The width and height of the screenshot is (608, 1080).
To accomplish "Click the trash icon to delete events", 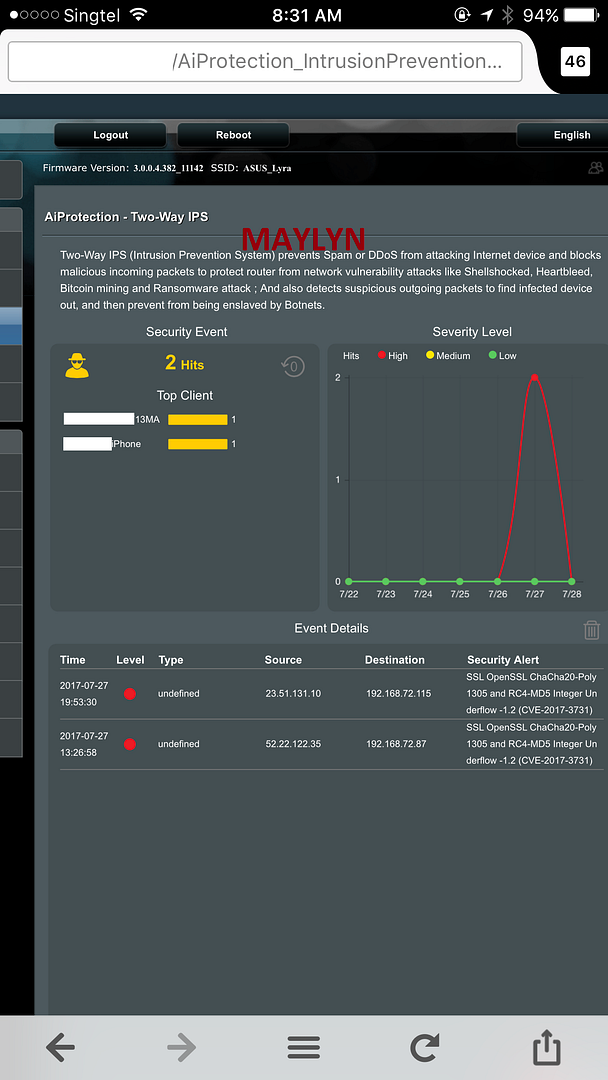I will 592,629.
